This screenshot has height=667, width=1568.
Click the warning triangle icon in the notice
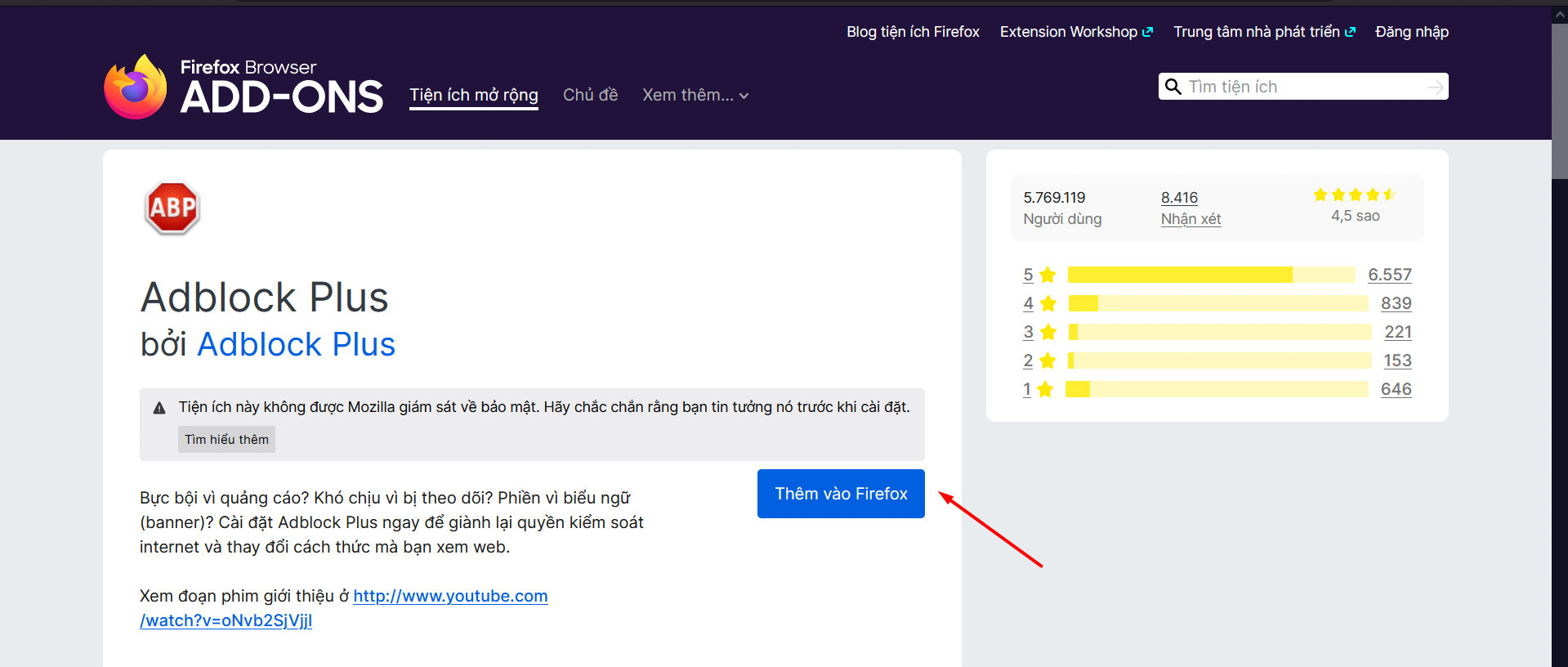pos(159,408)
